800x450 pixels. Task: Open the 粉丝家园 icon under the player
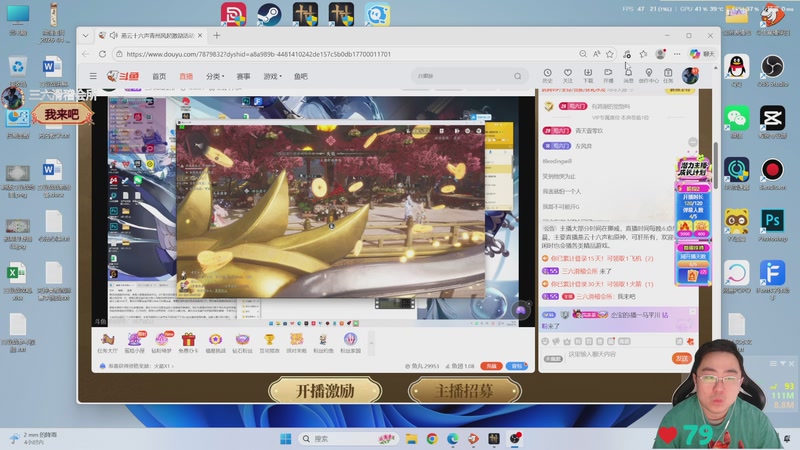(351, 343)
